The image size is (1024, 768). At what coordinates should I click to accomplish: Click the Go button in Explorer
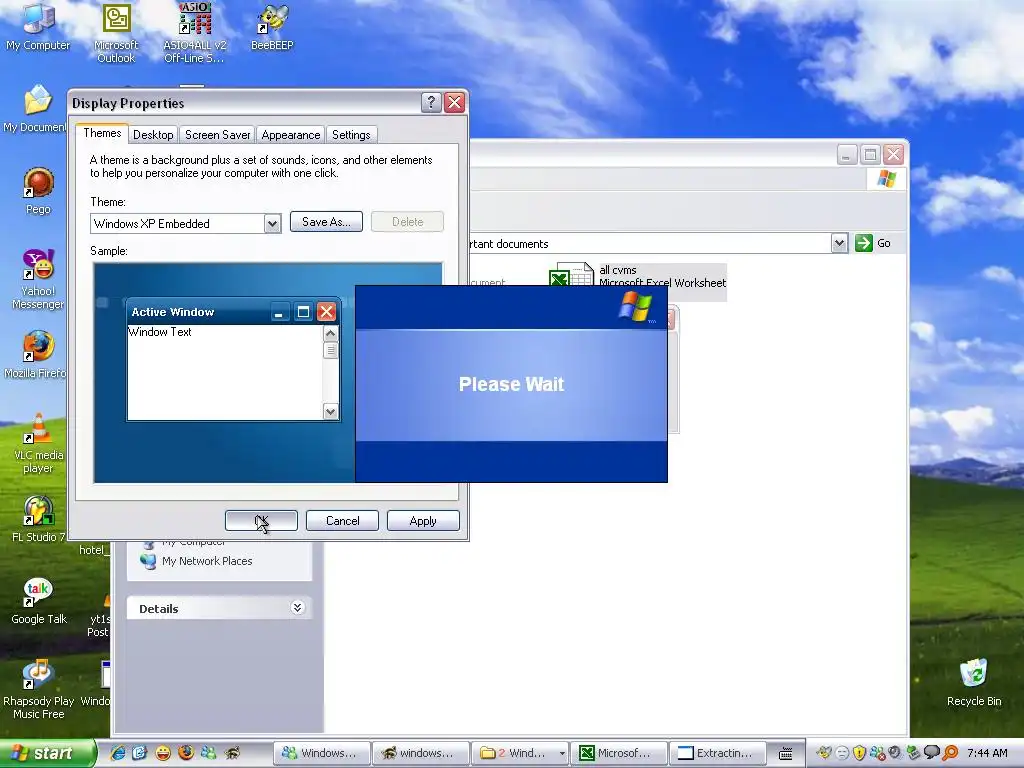click(873, 243)
